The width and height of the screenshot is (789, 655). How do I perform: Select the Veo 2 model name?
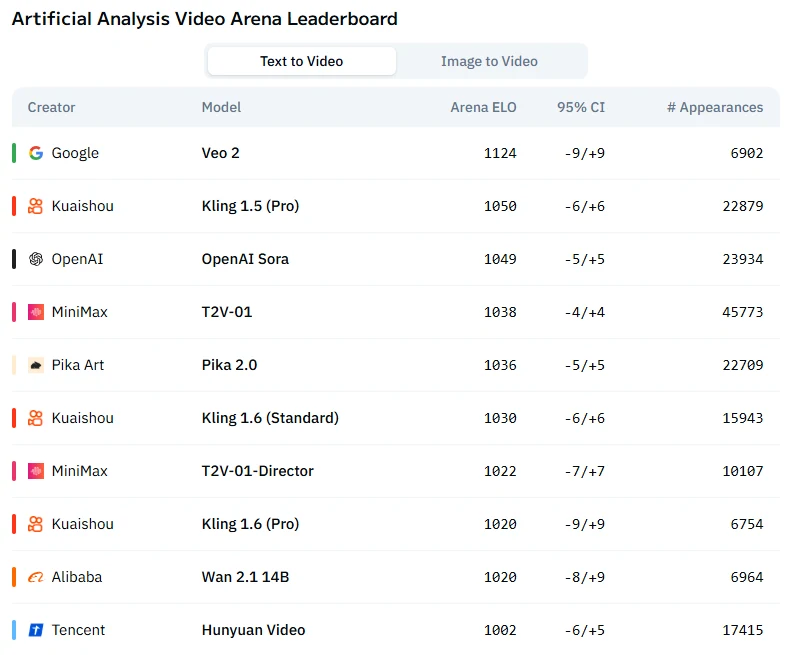pos(220,153)
